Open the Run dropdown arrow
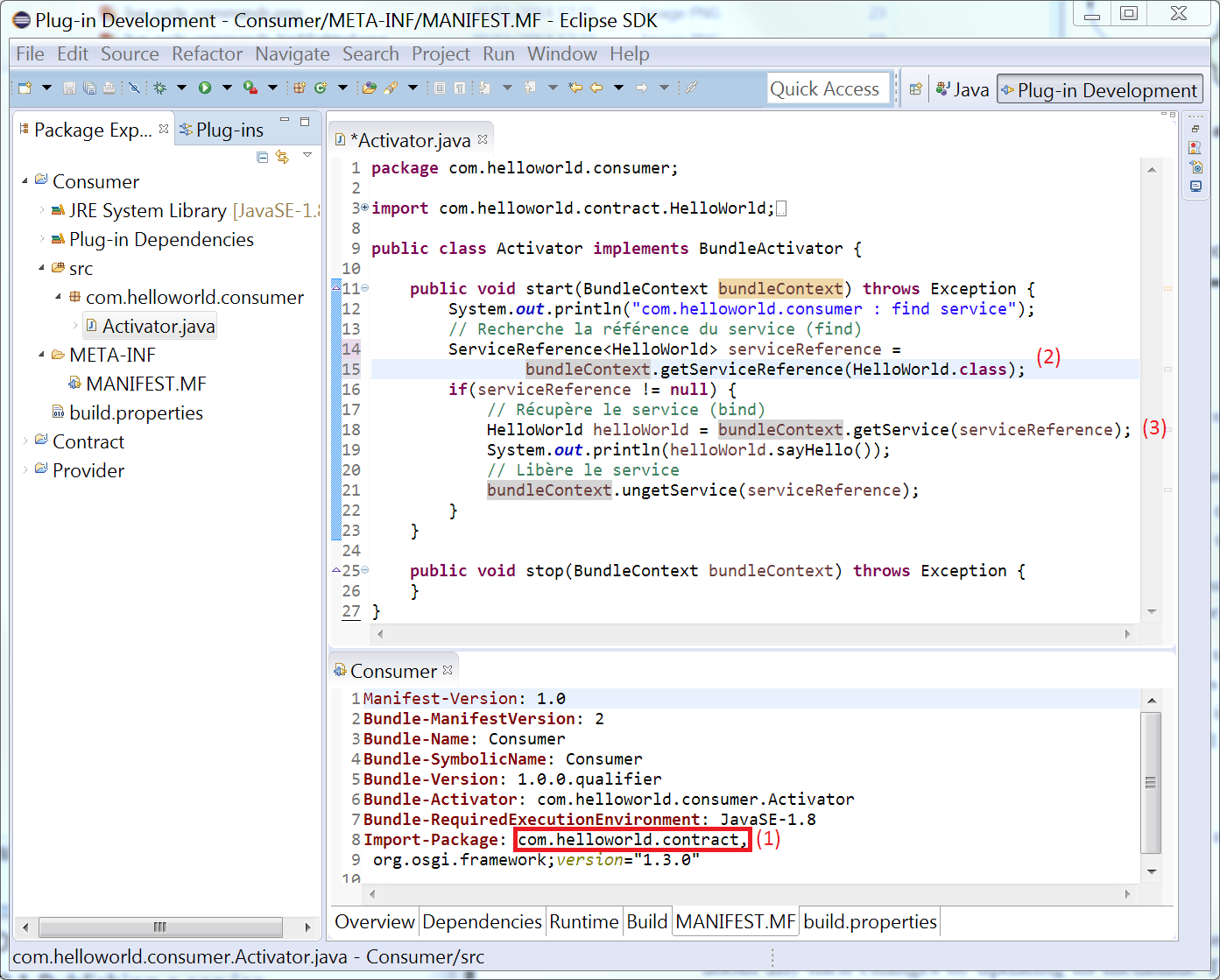The width and height of the screenshot is (1220, 980). [x=227, y=88]
